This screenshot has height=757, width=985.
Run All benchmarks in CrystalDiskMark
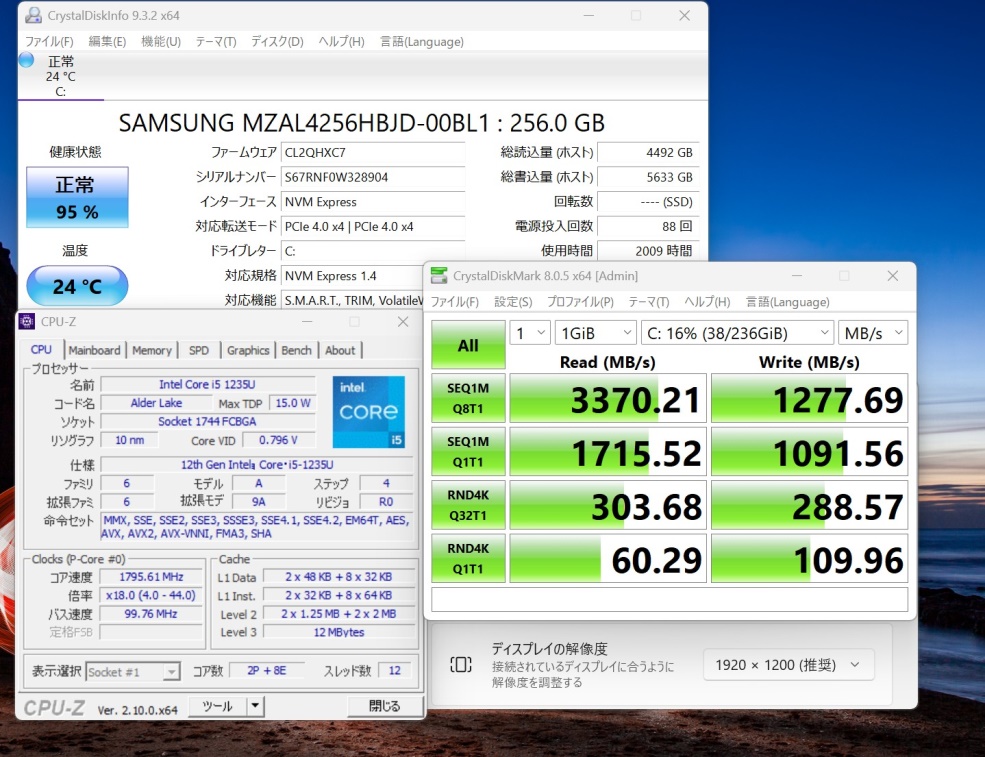click(x=468, y=344)
